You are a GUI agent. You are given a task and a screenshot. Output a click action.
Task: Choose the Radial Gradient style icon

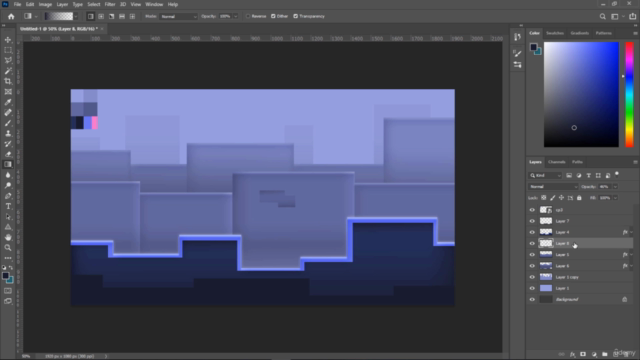click(x=101, y=16)
